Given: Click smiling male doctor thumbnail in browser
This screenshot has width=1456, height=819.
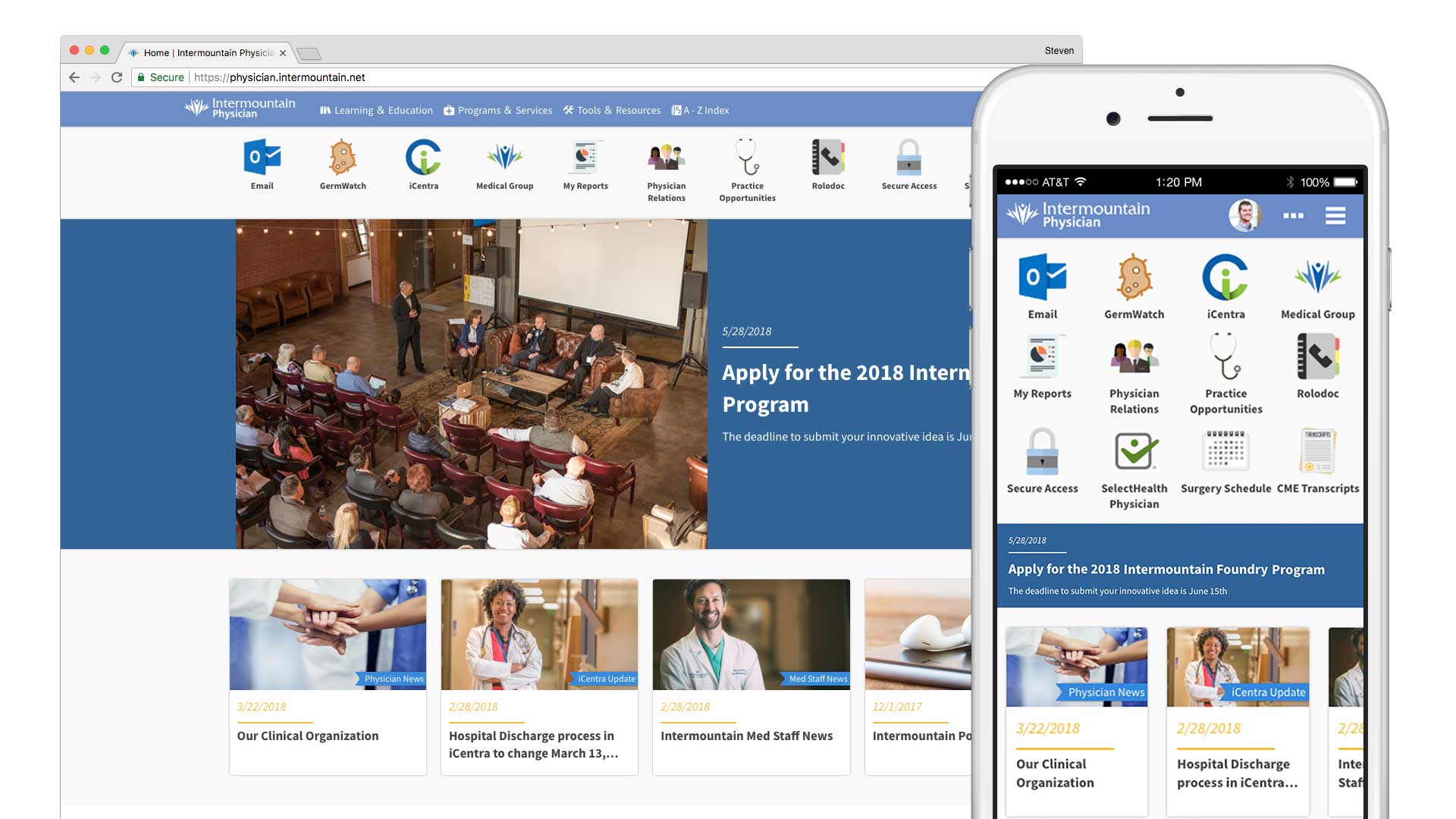Looking at the screenshot, I should pos(751,634).
